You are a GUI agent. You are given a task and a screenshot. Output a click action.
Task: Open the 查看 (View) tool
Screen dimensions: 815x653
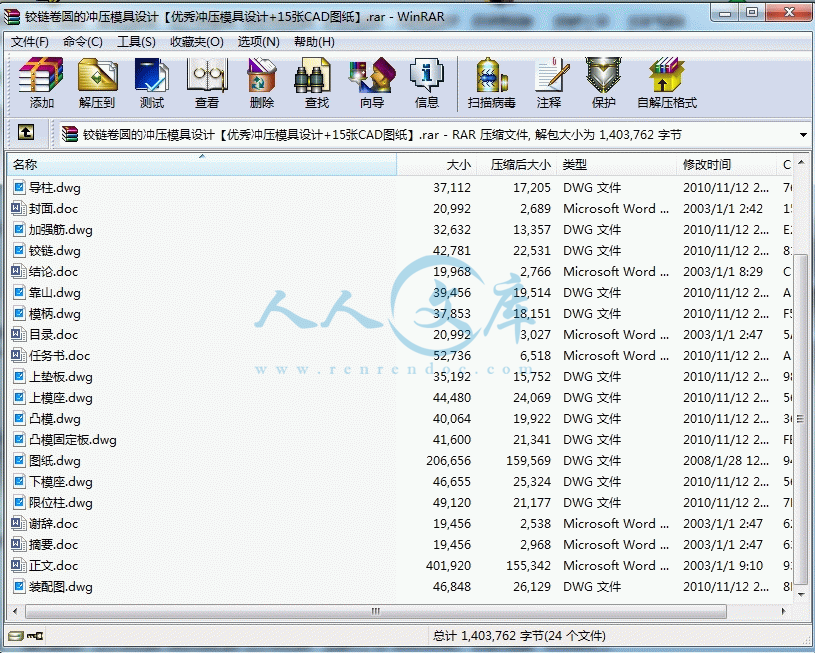click(x=207, y=83)
